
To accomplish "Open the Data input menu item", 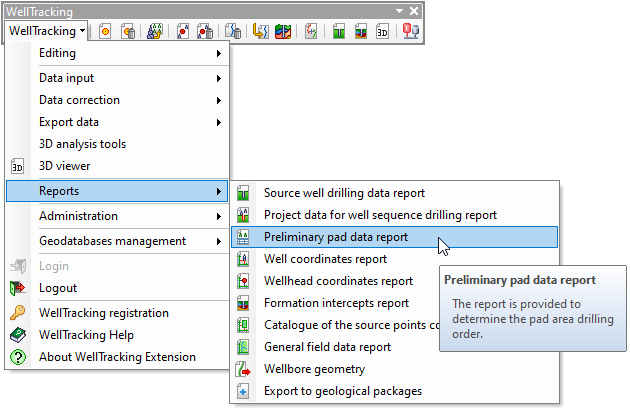I will [x=117, y=78].
